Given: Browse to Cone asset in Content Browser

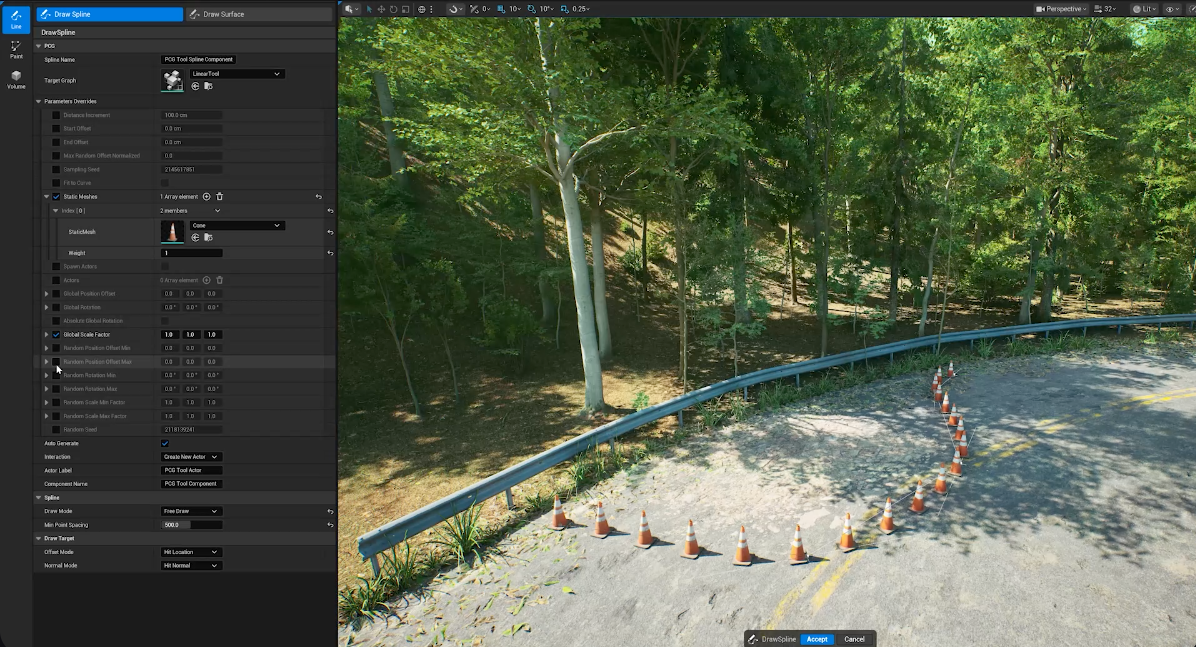Looking at the screenshot, I should [208, 238].
